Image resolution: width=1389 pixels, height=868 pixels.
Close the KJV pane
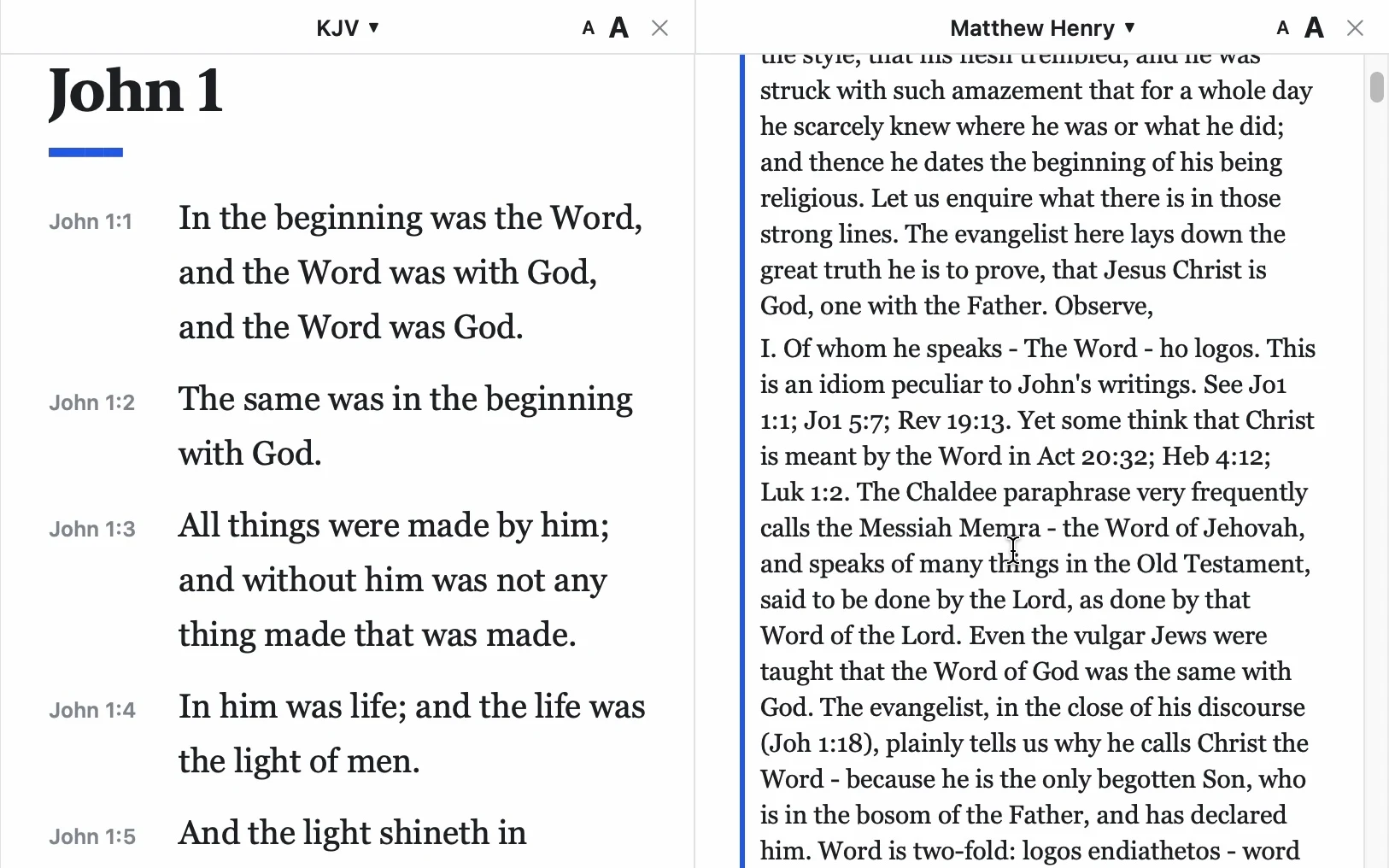tap(659, 28)
